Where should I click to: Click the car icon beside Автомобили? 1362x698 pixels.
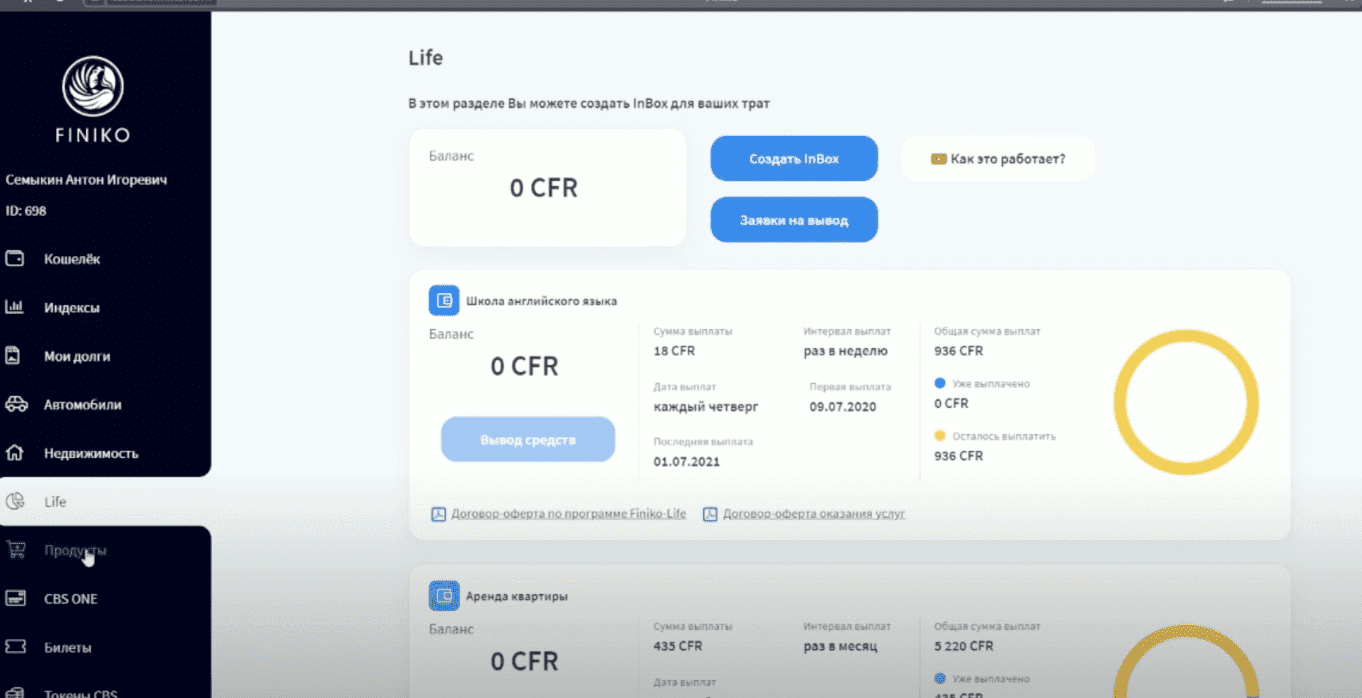tap(16, 404)
